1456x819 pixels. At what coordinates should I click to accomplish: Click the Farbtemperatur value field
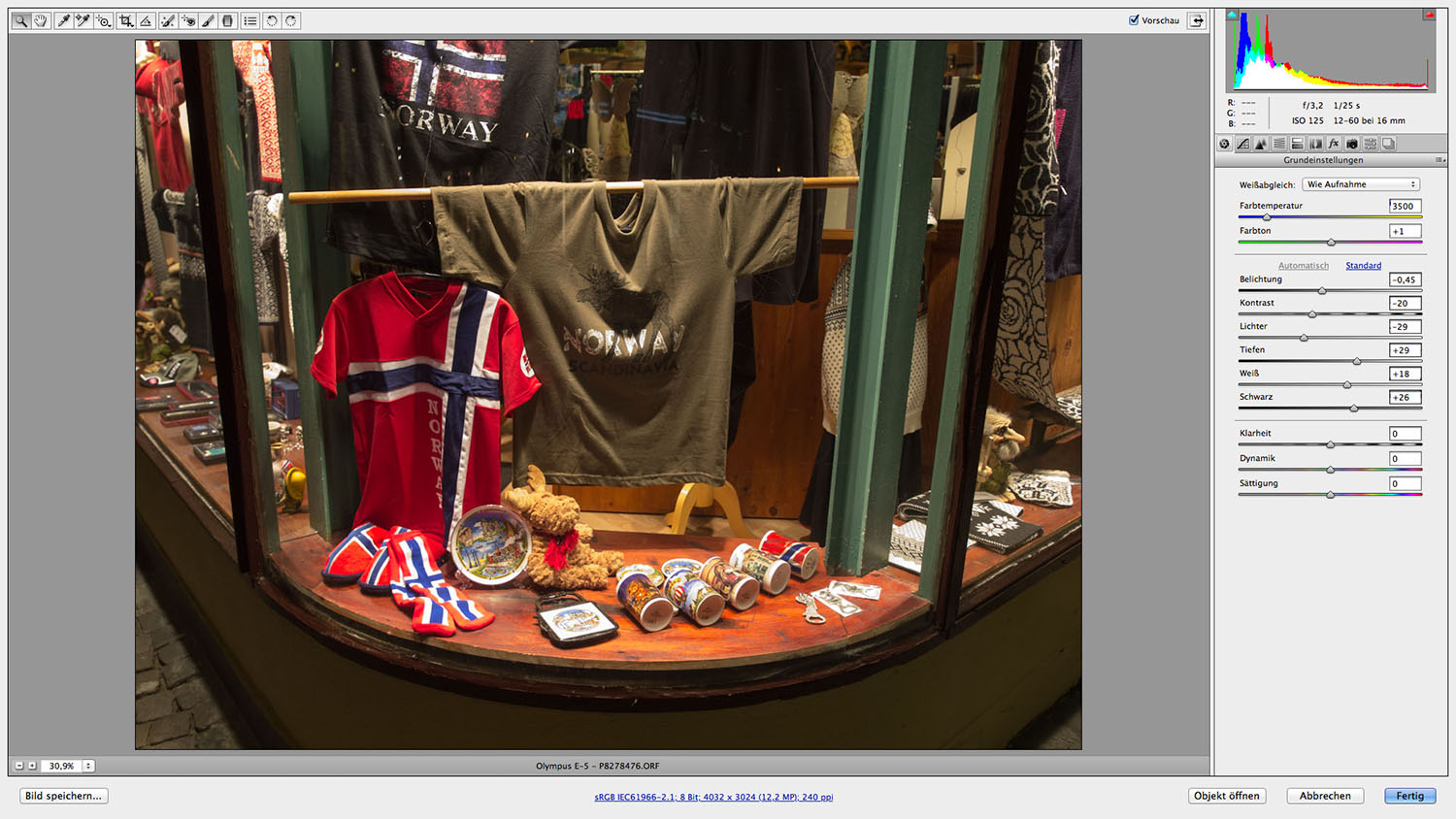click(x=1405, y=206)
